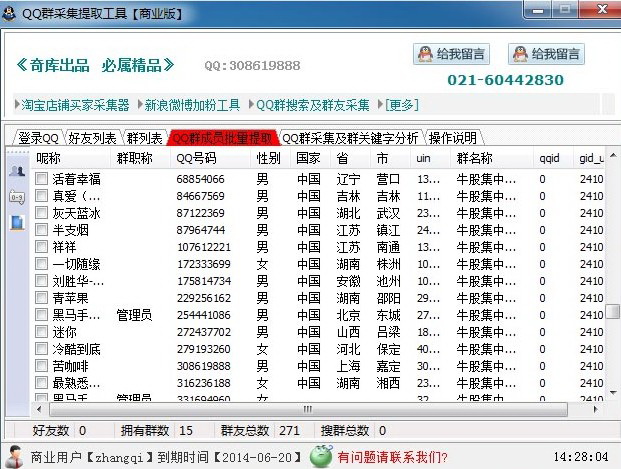Tick the checkbox for 半支烟
This screenshot has width=621, height=469.
(41, 230)
